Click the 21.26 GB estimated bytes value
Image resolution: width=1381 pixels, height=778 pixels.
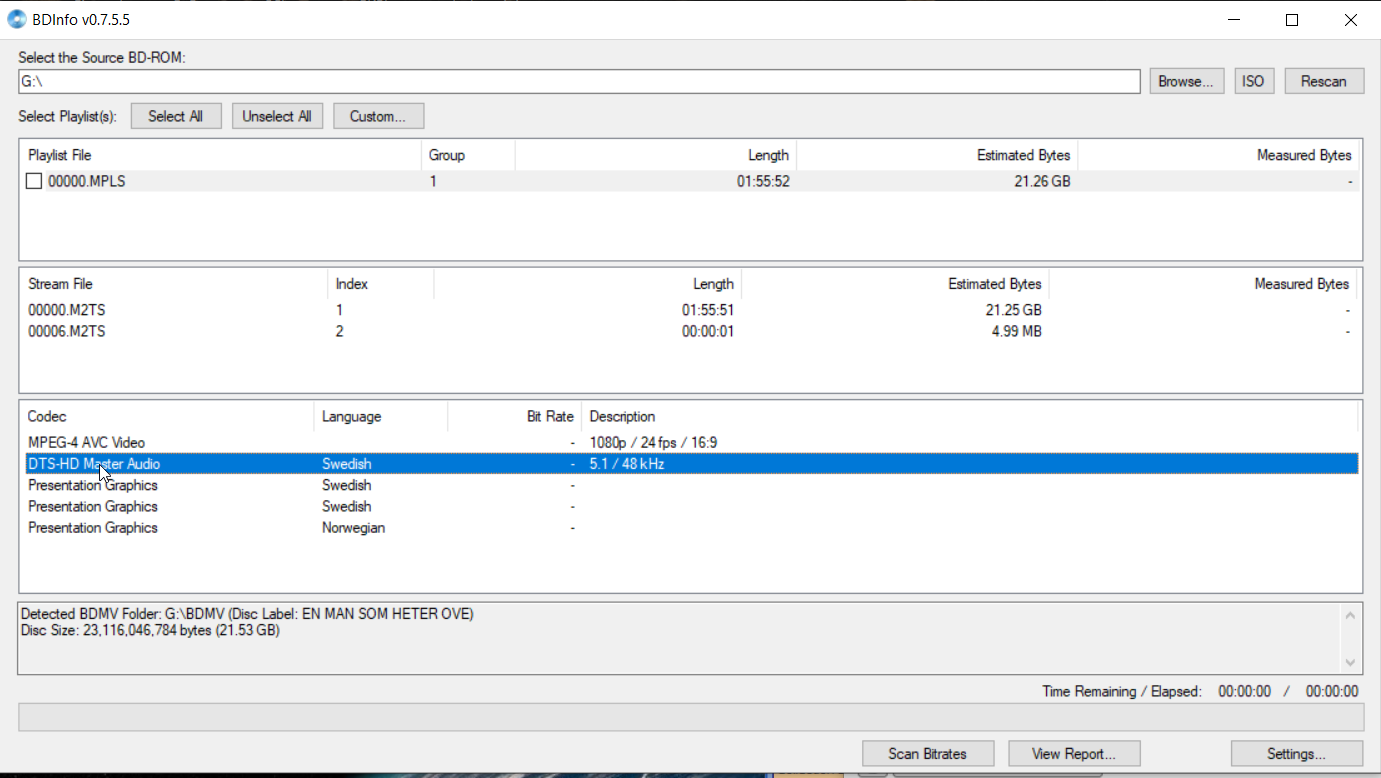click(1041, 182)
